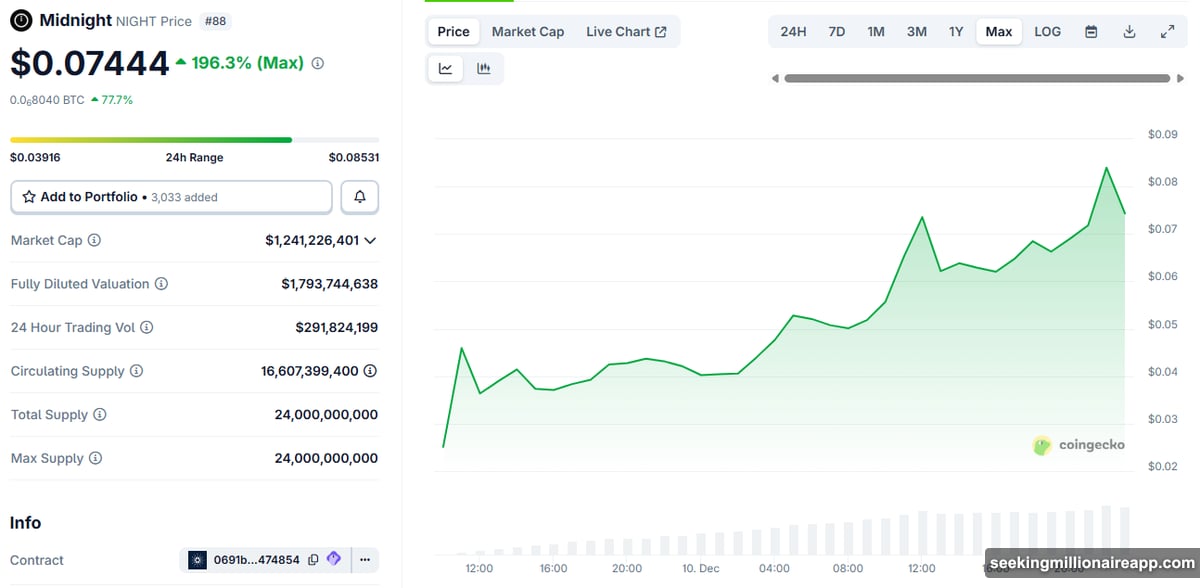Select the line chart view icon
Viewport: 1200px width, 588px height.
[446, 69]
